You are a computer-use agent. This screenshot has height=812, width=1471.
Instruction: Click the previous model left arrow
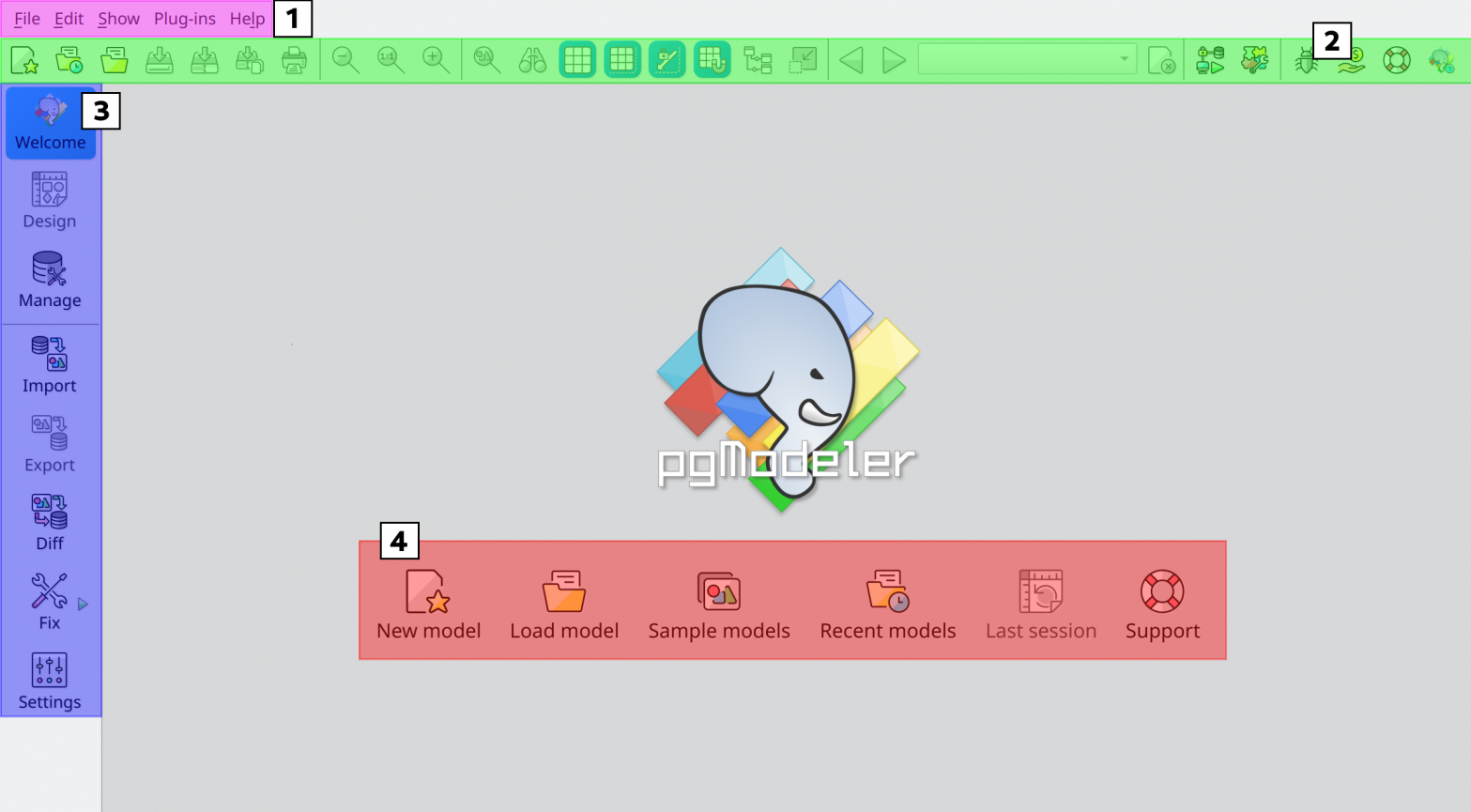[x=851, y=60]
